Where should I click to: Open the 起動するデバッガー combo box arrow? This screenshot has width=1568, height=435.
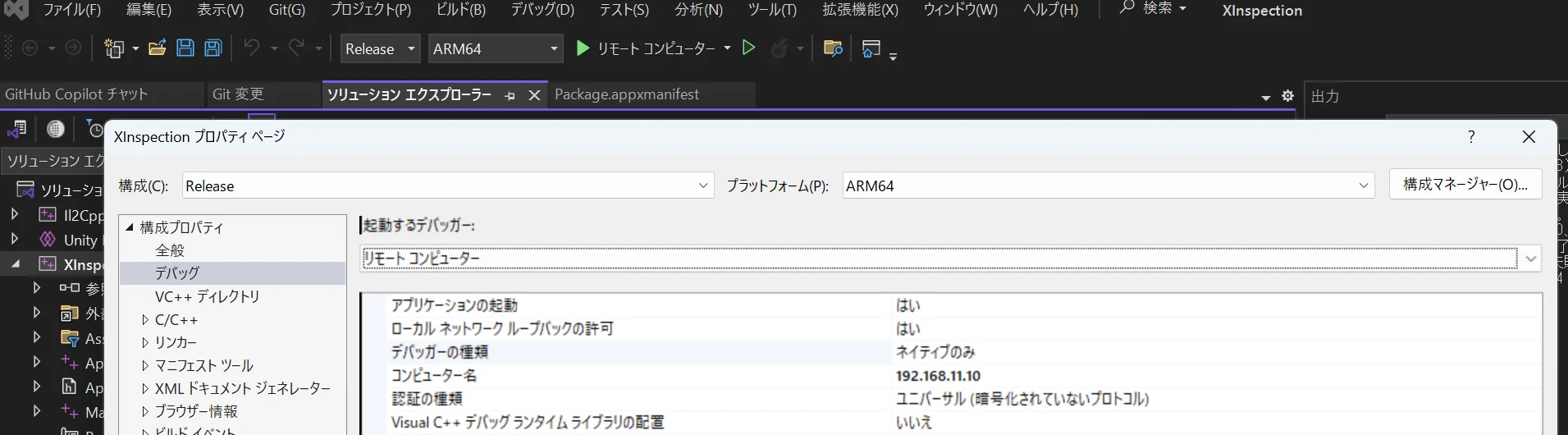point(1530,259)
